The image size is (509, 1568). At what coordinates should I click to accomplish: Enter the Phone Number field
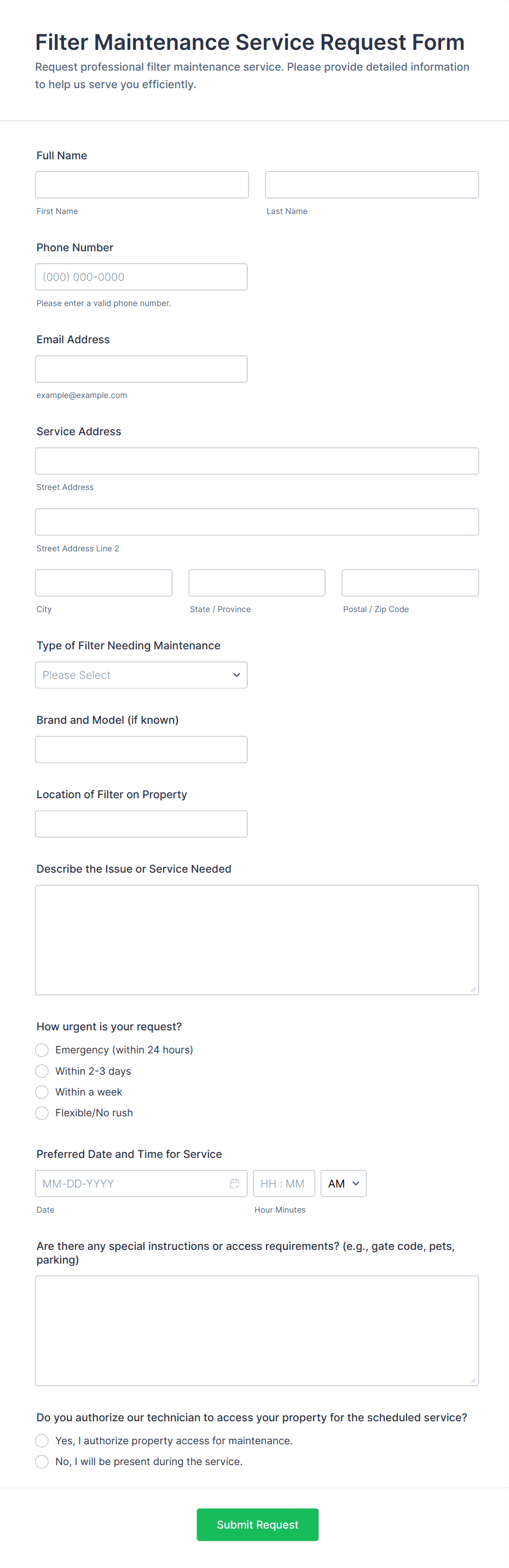coord(141,277)
